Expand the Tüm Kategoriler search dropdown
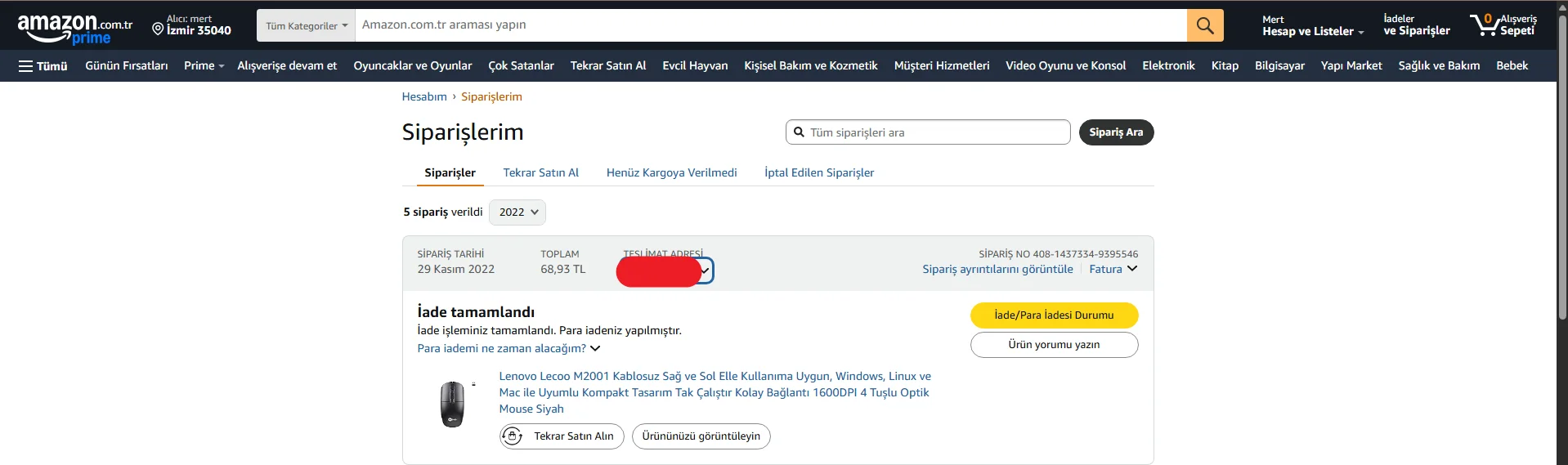1568x465 pixels. pyautogui.click(x=307, y=26)
